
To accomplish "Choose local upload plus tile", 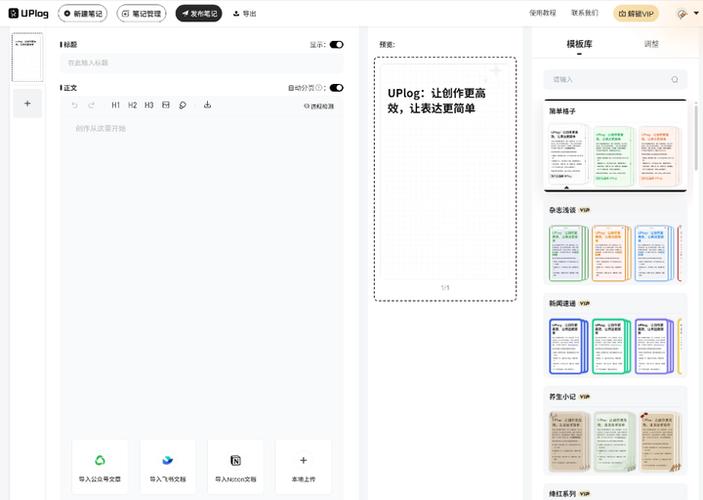I will 304,466.
